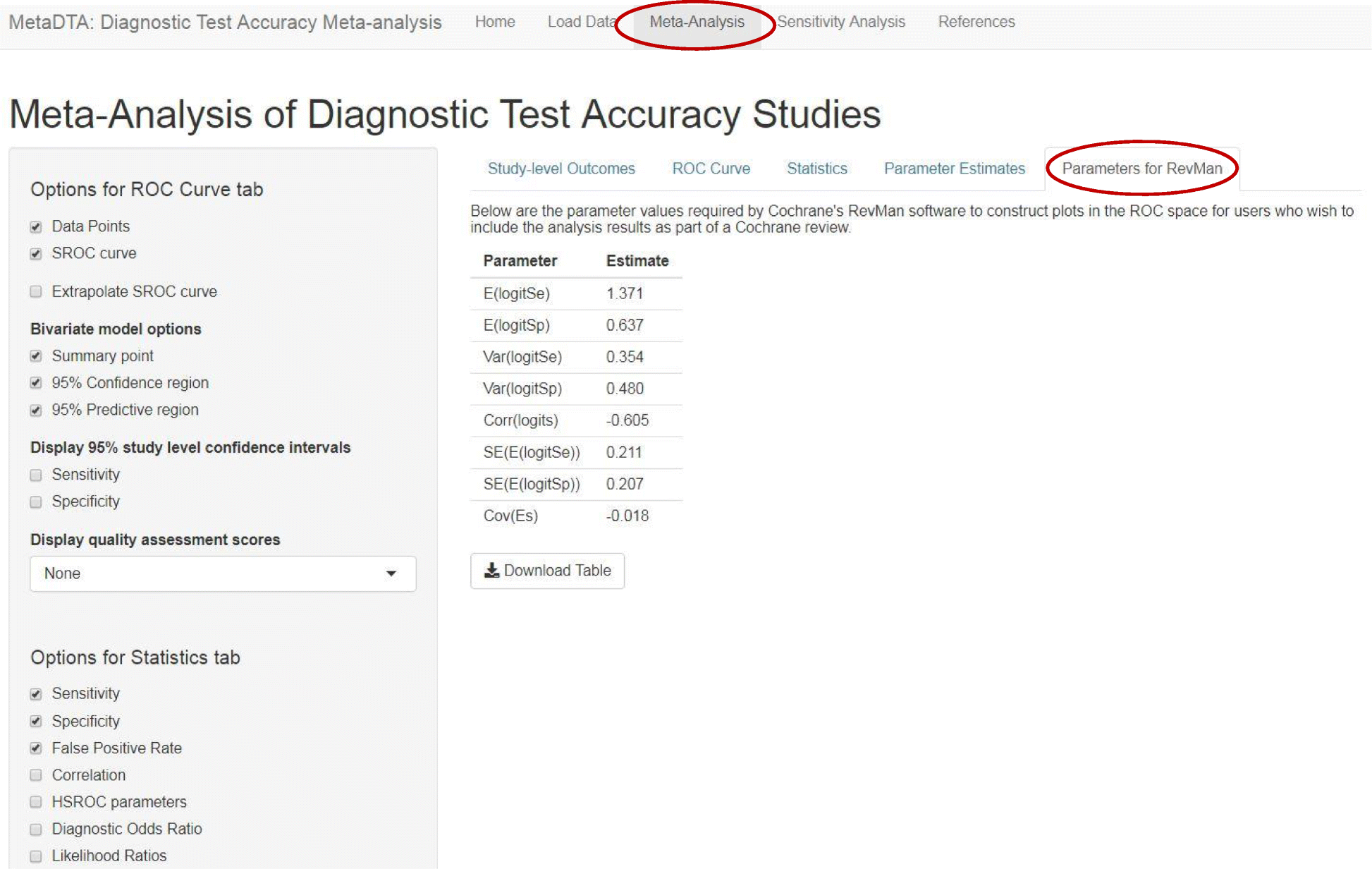Enable Diagnostic Odds Ratio statistic
Screen dimensions: 1372x869
coord(36,829)
